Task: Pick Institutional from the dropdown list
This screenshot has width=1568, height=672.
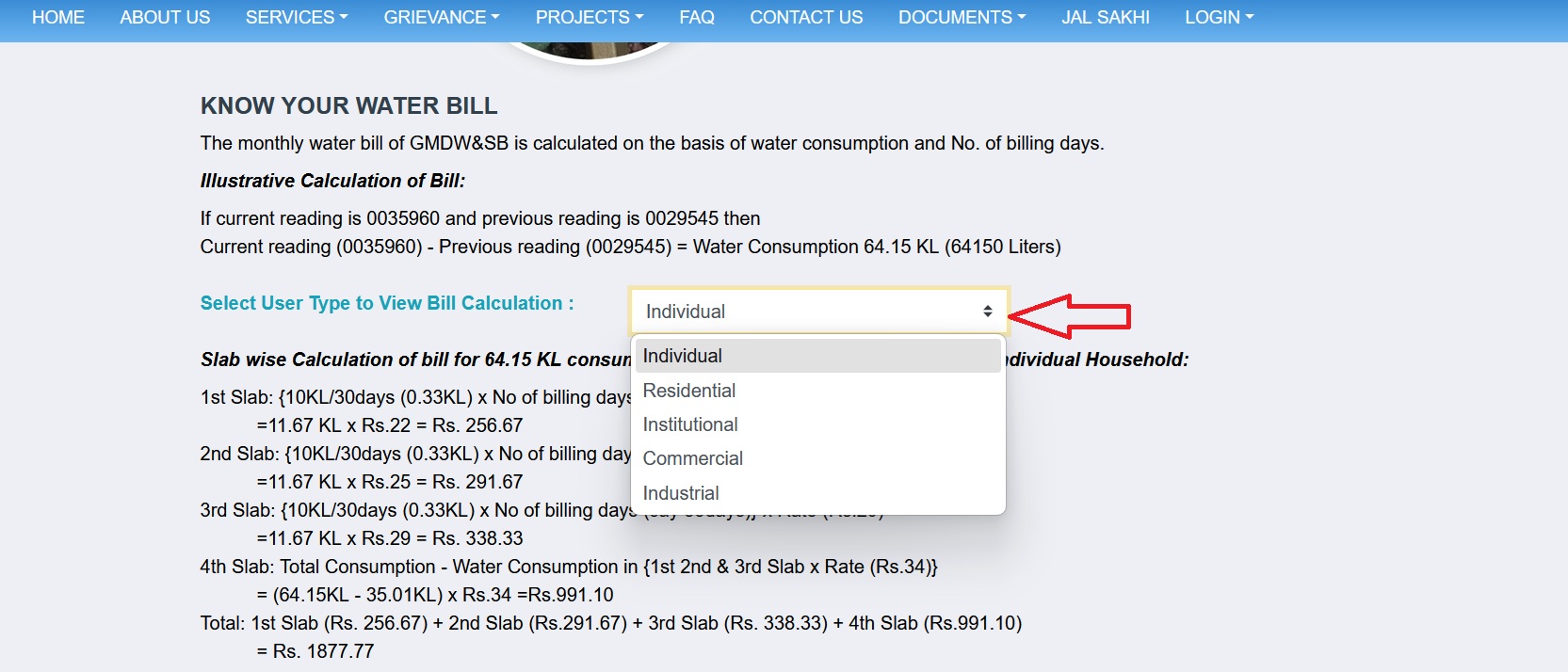Action: (x=690, y=425)
